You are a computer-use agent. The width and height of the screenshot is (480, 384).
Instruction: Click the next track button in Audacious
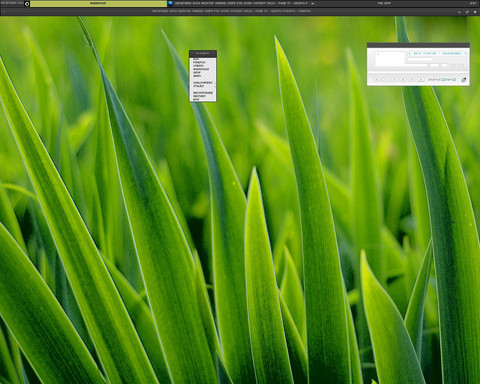tap(412, 80)
